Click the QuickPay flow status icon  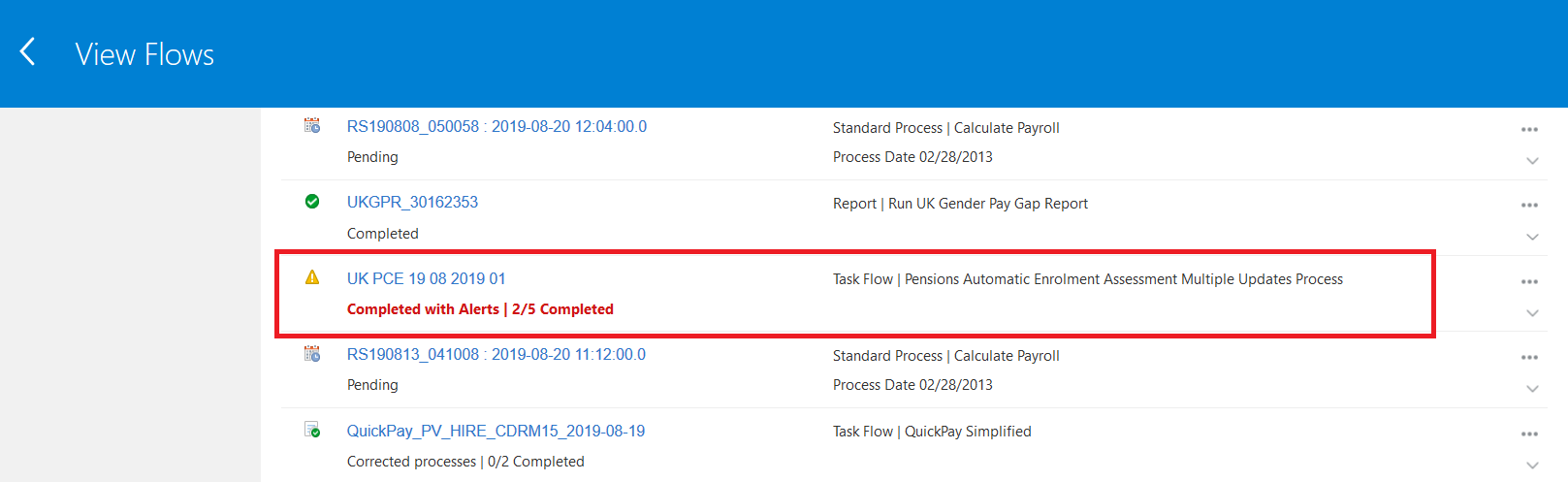pos(312,430)
